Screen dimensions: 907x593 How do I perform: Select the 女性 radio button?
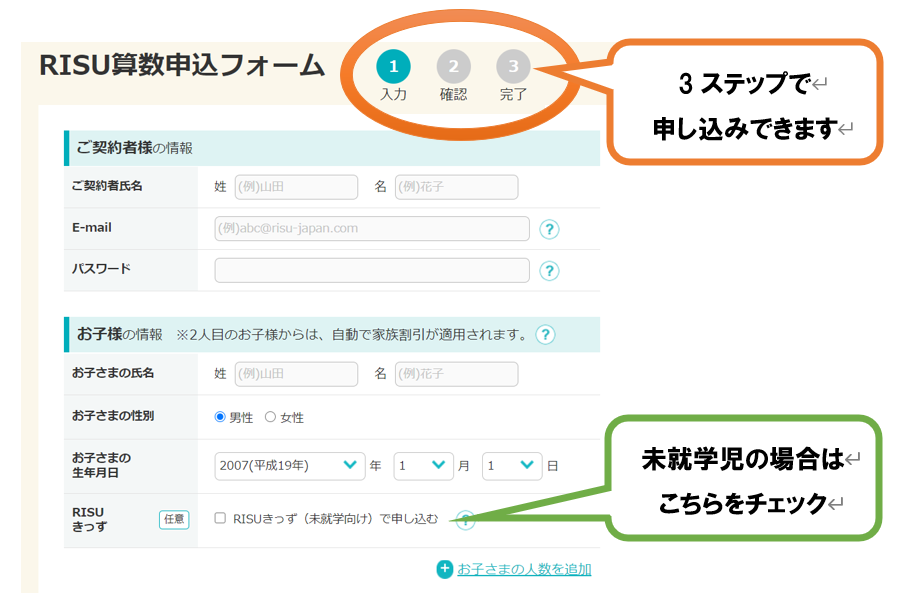(x=270, y=417)
